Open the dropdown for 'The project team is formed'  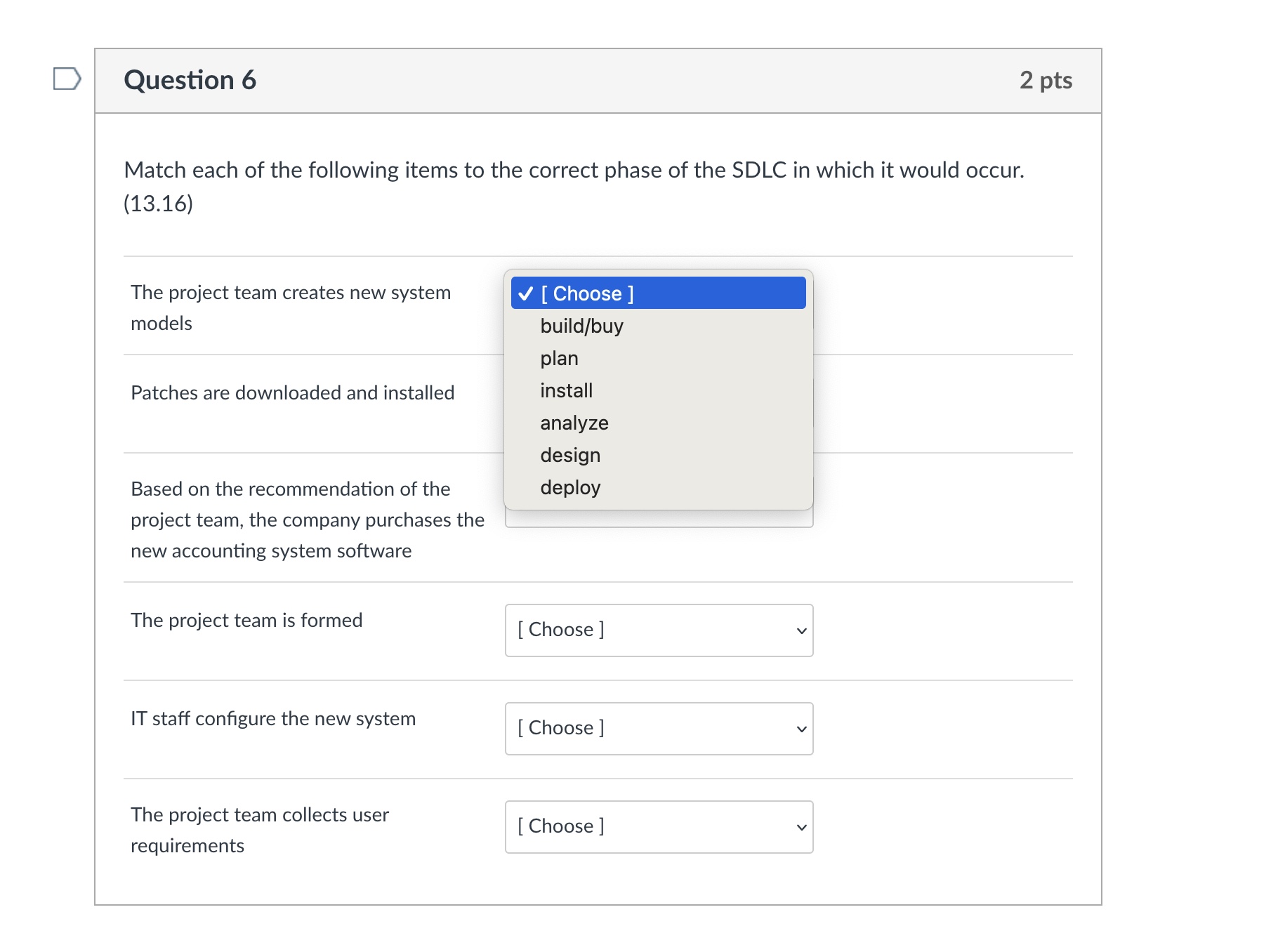coord(658,630)
